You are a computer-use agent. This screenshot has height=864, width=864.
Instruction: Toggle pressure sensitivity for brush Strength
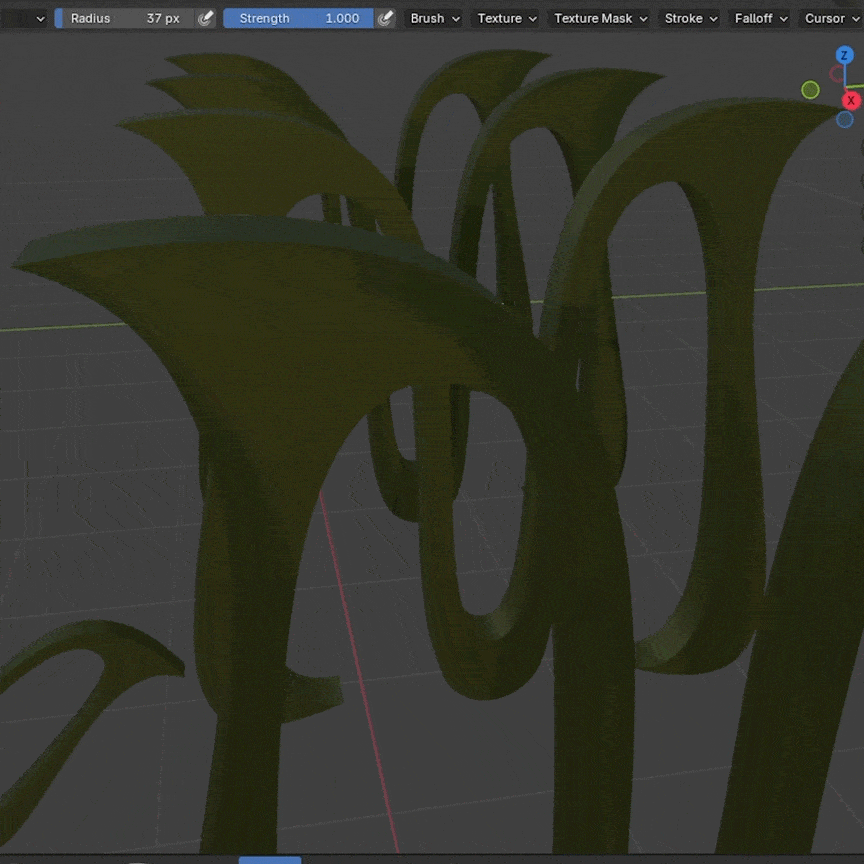coord(385,18)
